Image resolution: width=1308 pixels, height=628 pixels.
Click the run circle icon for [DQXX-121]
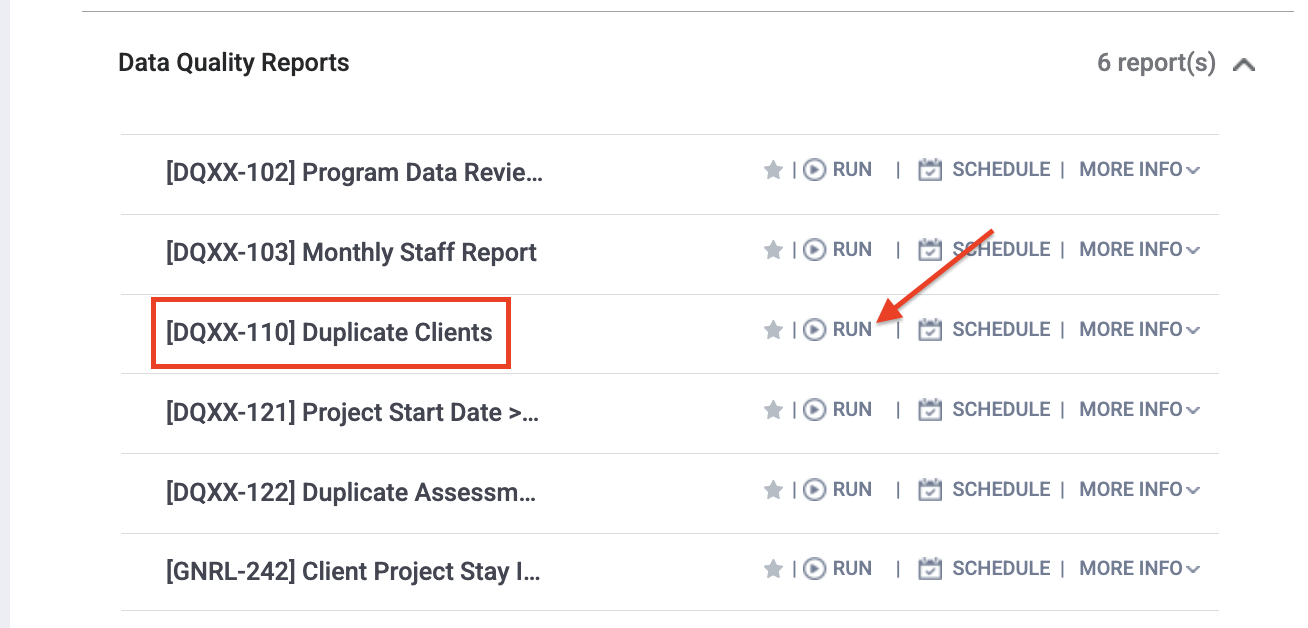(812, 409)
